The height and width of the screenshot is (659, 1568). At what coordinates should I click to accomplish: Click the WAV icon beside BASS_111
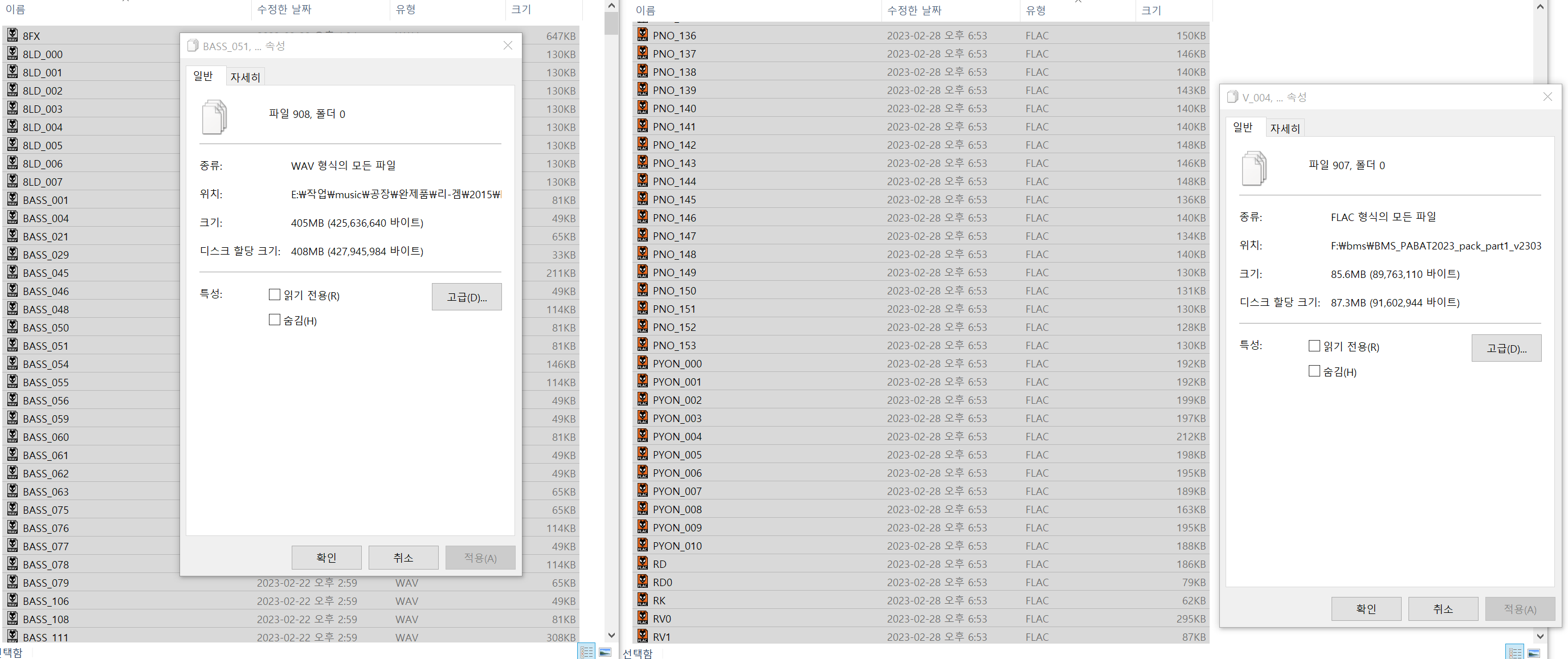[12, 636]
